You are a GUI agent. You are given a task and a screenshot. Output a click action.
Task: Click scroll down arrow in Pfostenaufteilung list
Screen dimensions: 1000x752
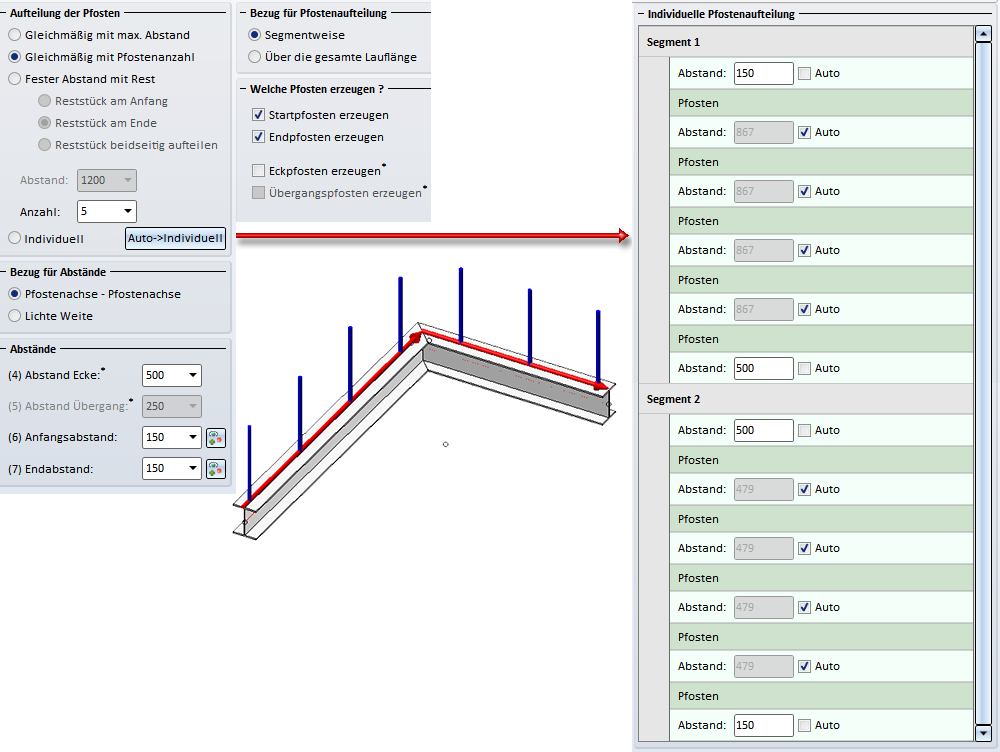[983, 734]
